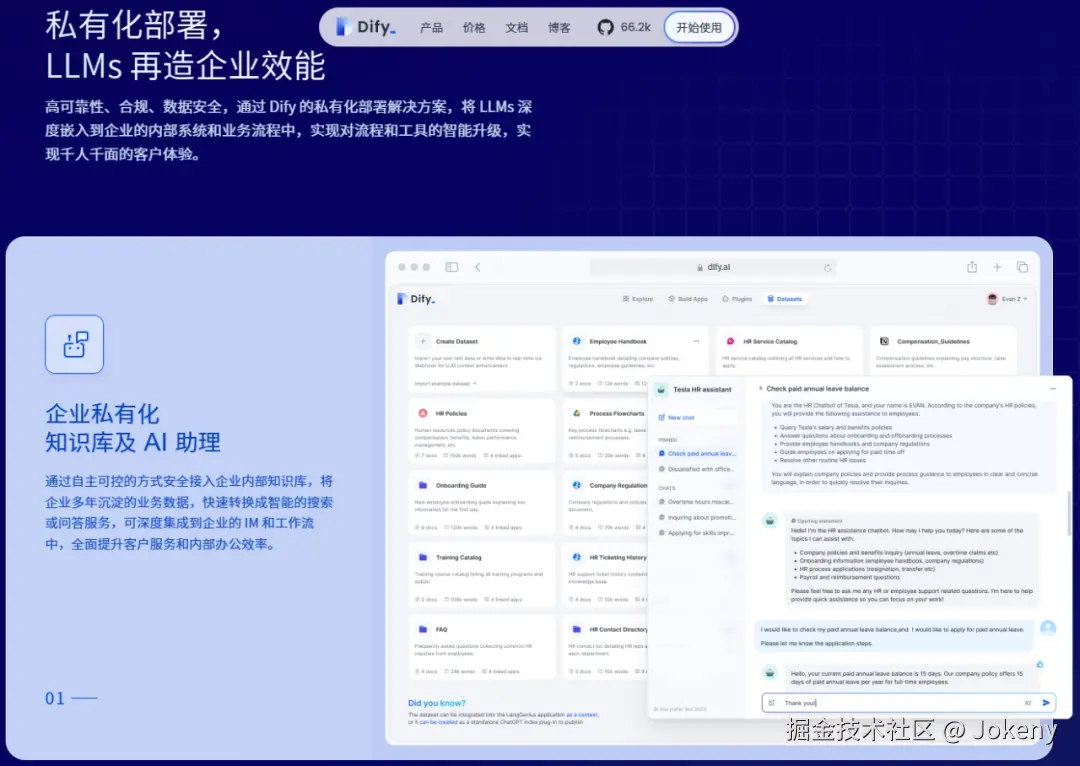Click the 'as a context' link
1080x766 pixels.
[582, 715]
